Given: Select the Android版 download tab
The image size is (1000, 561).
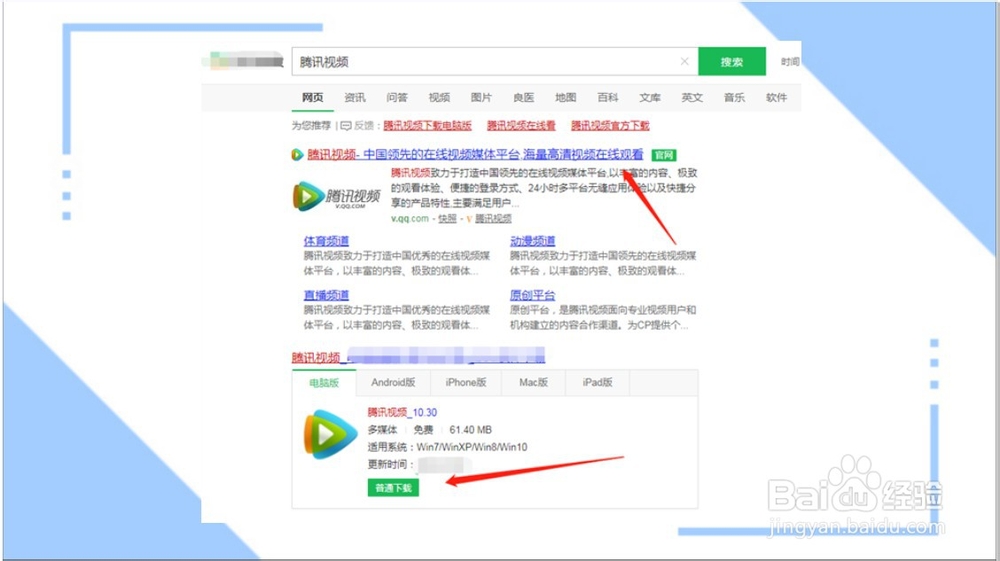Looking at the screenshot, I should (393, 382).
